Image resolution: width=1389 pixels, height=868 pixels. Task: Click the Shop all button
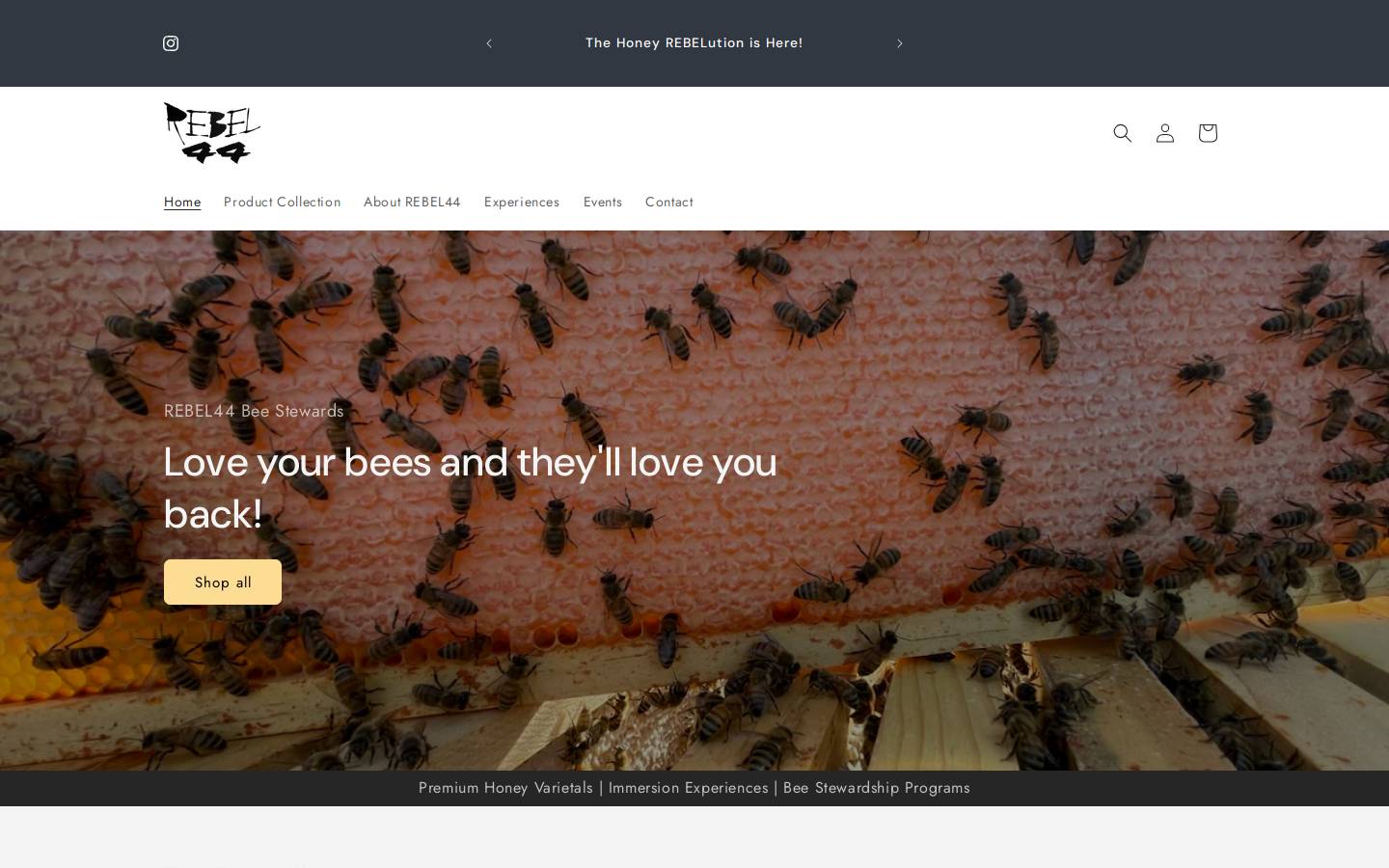[223, 583]
